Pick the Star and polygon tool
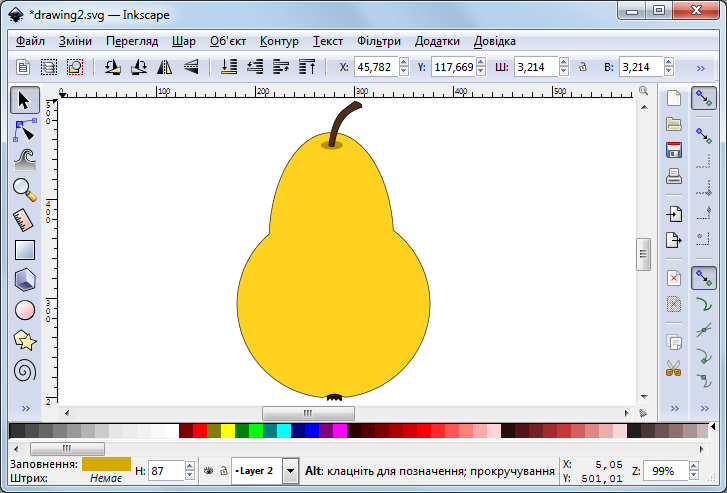 tap(25, 340)
